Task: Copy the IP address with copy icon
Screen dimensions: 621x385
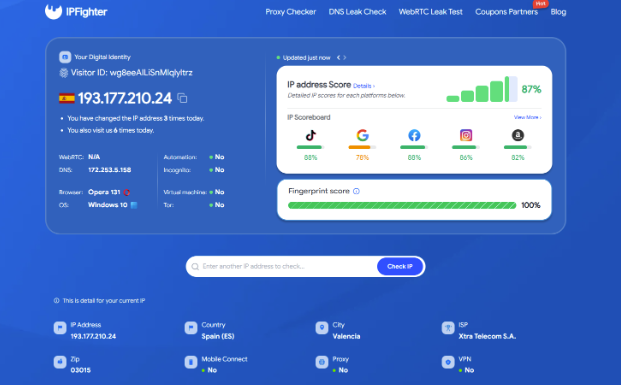Action: click(182, 98)
